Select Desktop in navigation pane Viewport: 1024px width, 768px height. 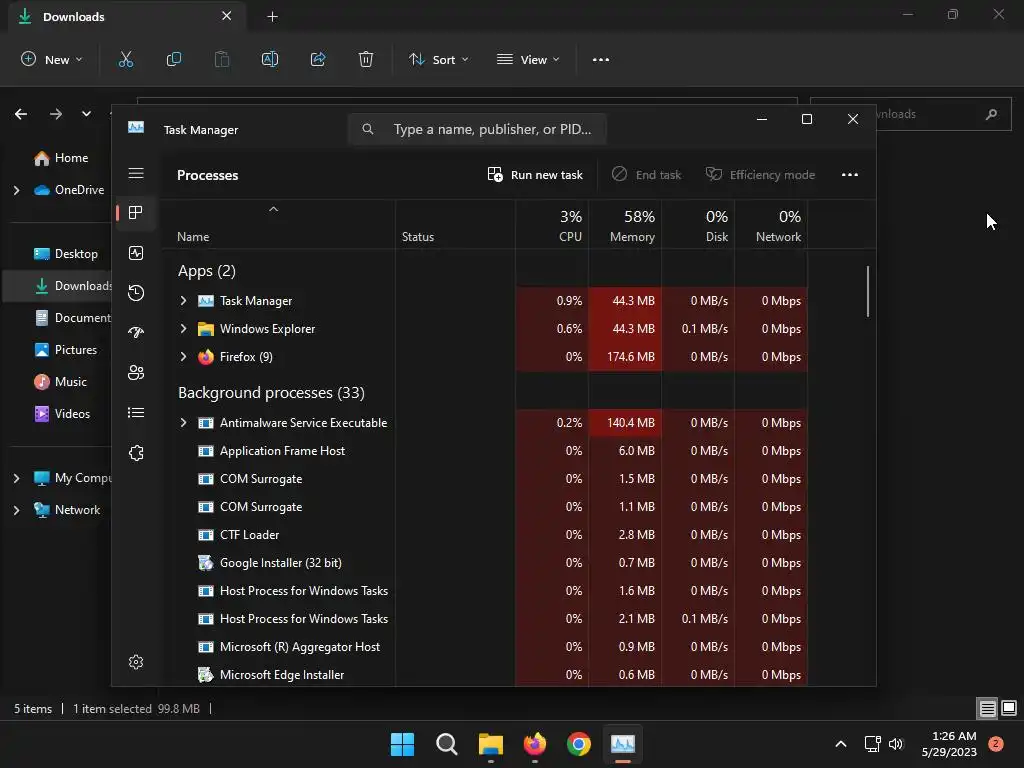click(65, 254)
